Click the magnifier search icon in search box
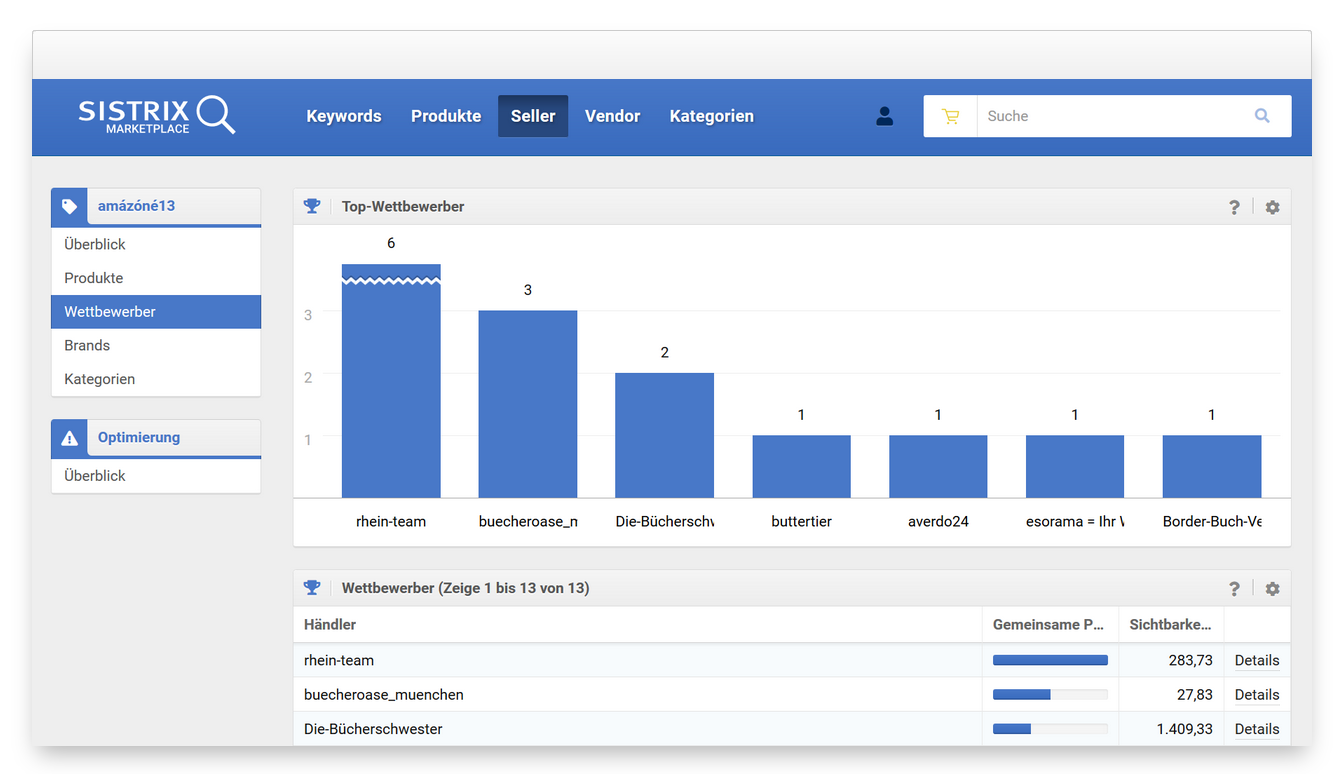 click(x=1262, y=116)
